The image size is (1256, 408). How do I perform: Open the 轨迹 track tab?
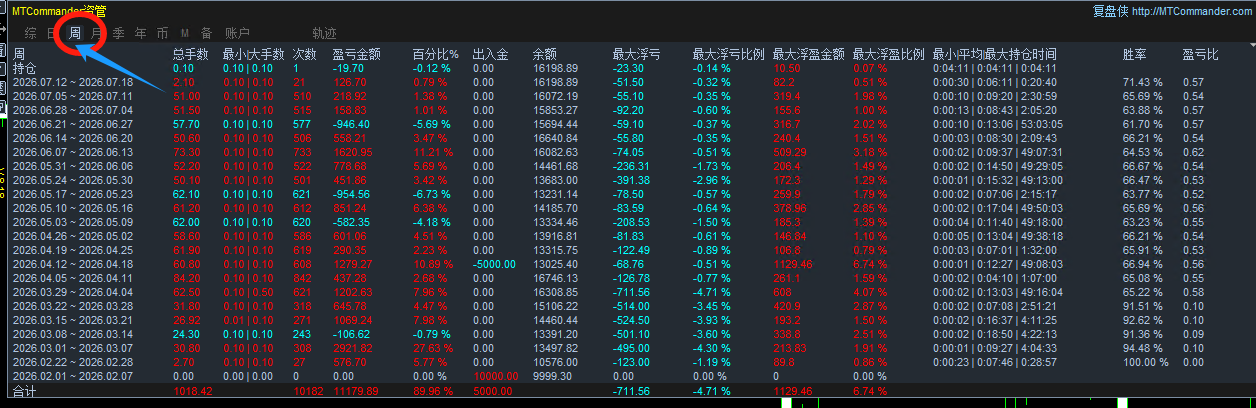(x=324, y=33)
